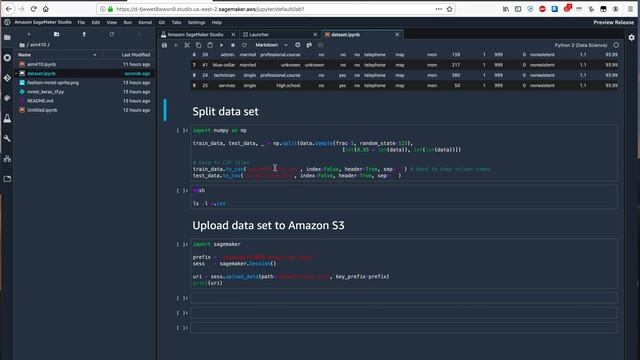Viewport: 640px width, 360px height.
Task: Click the first empty code cell
Action: (x=403, y=298)
